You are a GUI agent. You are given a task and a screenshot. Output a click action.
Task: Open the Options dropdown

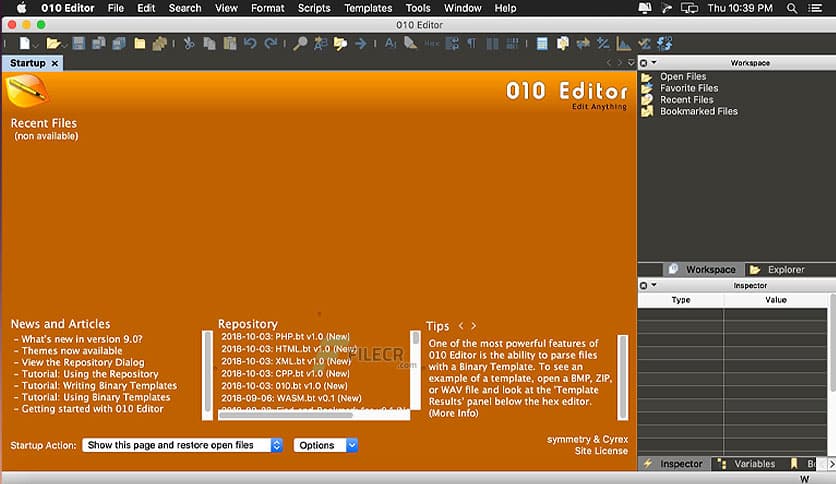click(325, 445)
